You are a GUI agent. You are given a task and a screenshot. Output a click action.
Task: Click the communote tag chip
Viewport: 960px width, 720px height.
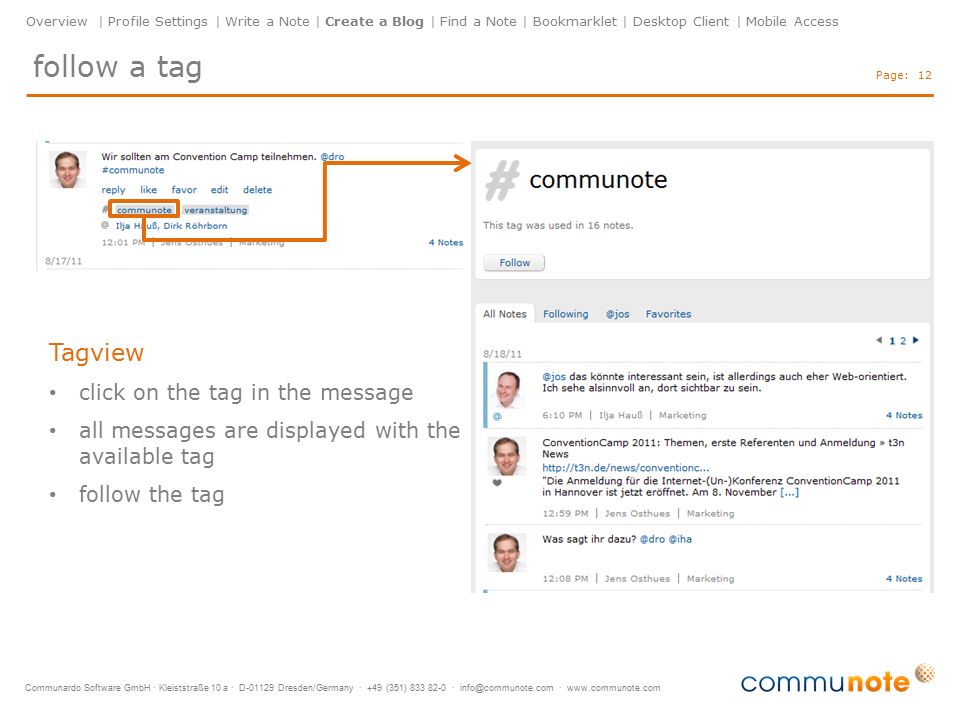pos(144,210)
